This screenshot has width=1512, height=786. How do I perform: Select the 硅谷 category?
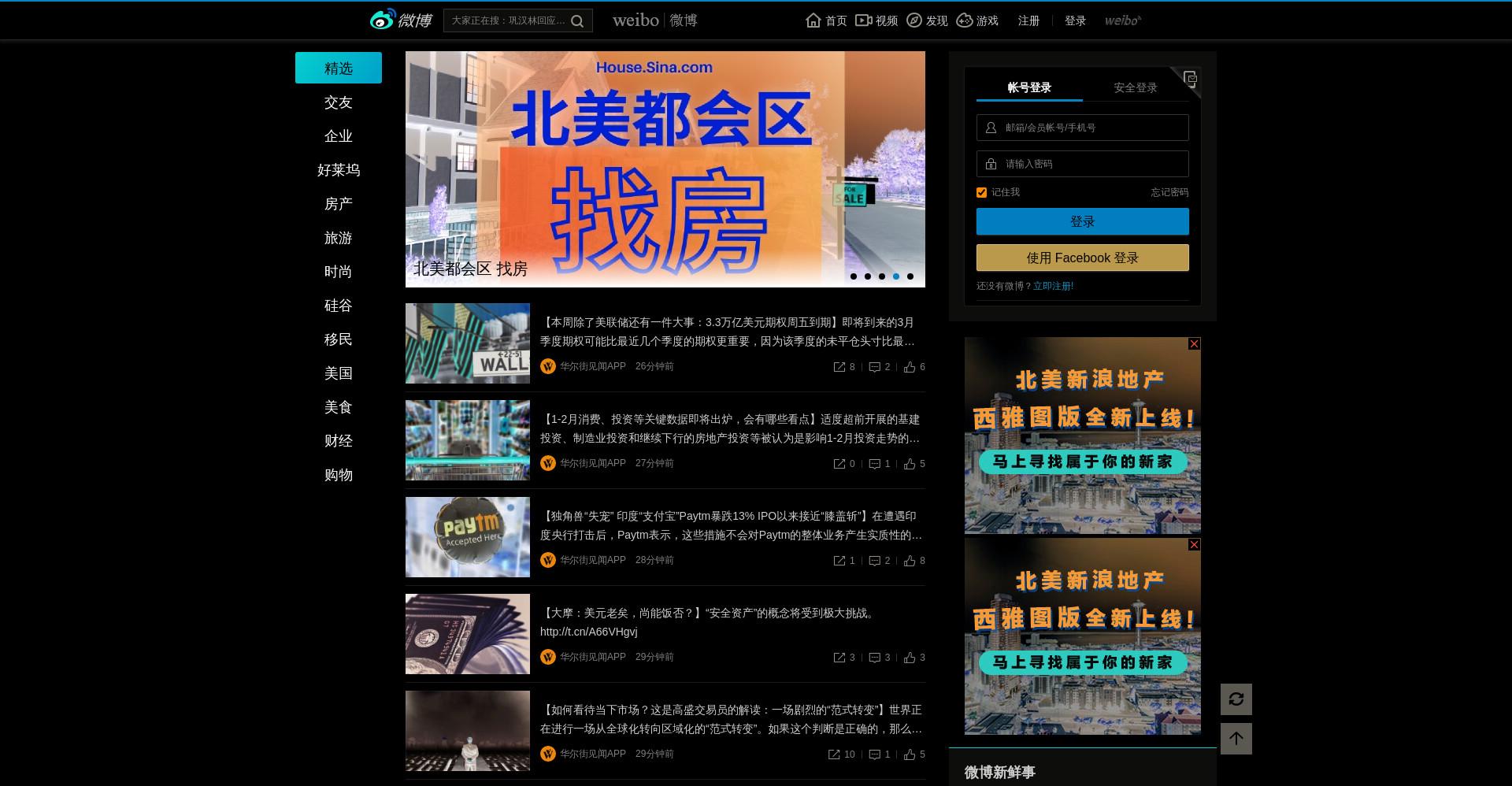point(339,306)
